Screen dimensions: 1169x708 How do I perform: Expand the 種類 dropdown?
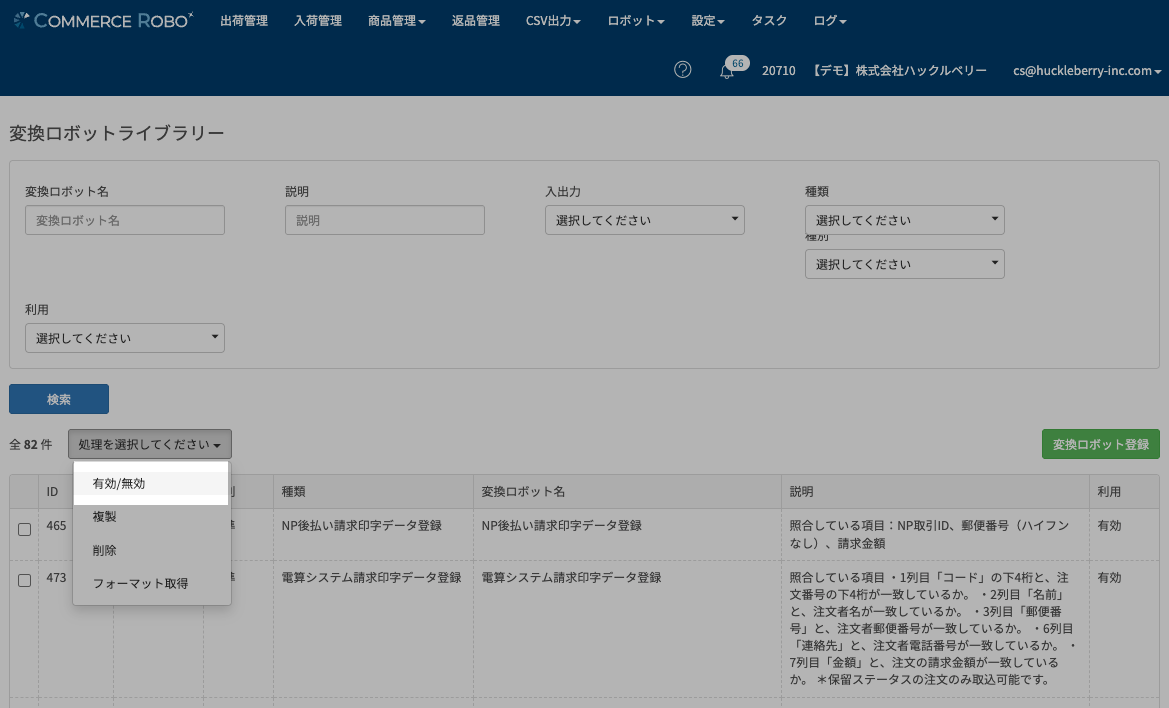[904, 220]
